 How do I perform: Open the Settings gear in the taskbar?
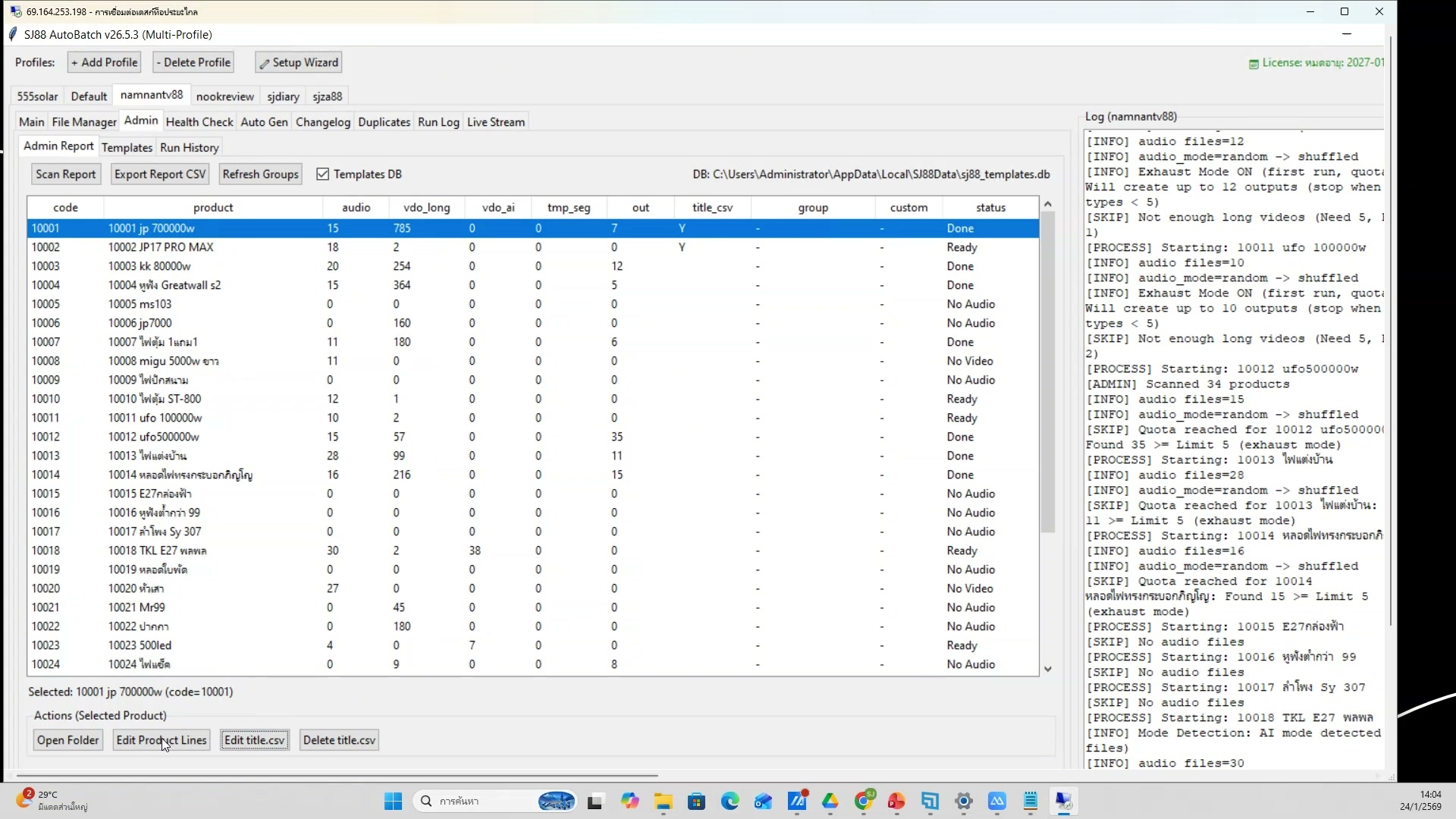point(963,802)
